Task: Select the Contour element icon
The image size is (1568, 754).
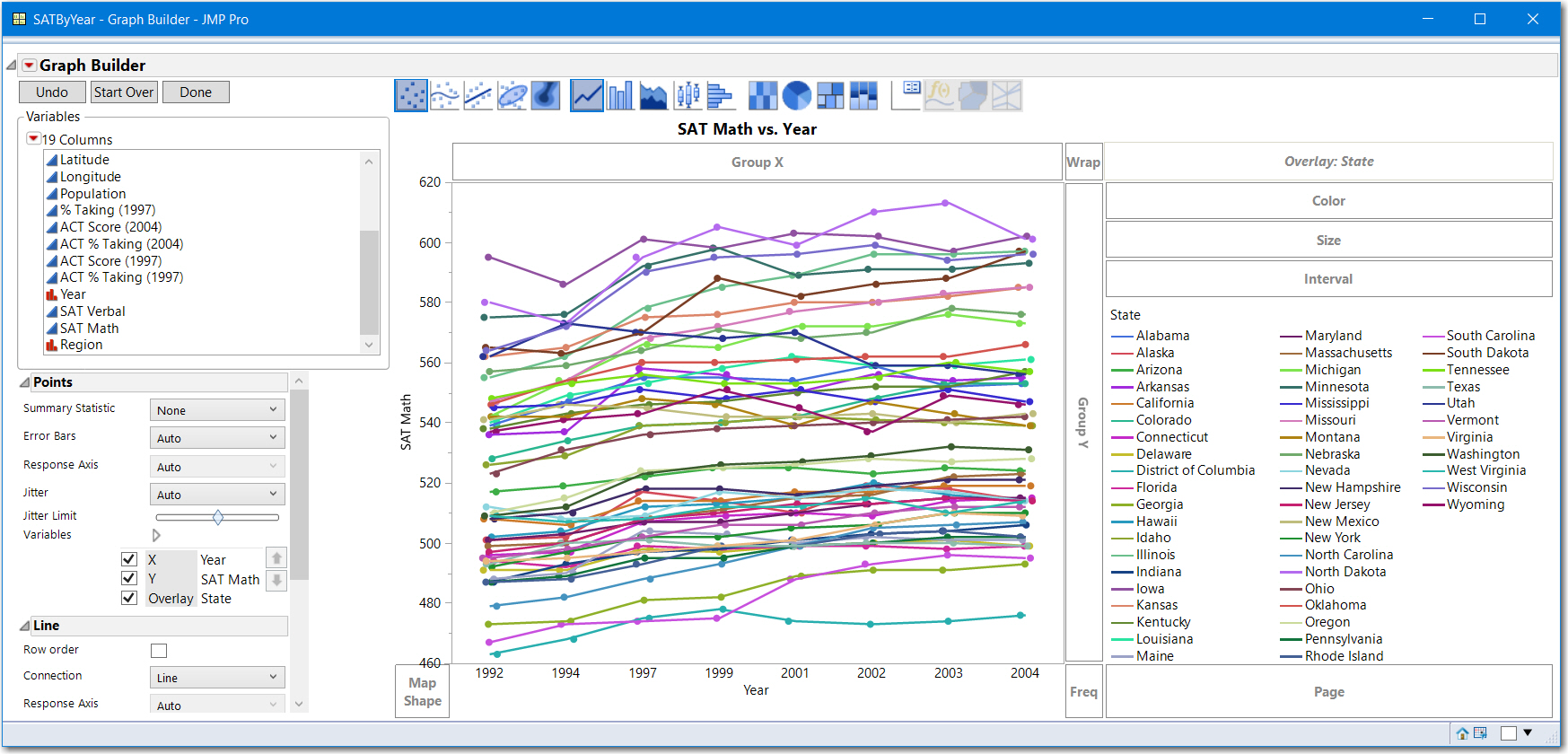Action: (546, 95)
